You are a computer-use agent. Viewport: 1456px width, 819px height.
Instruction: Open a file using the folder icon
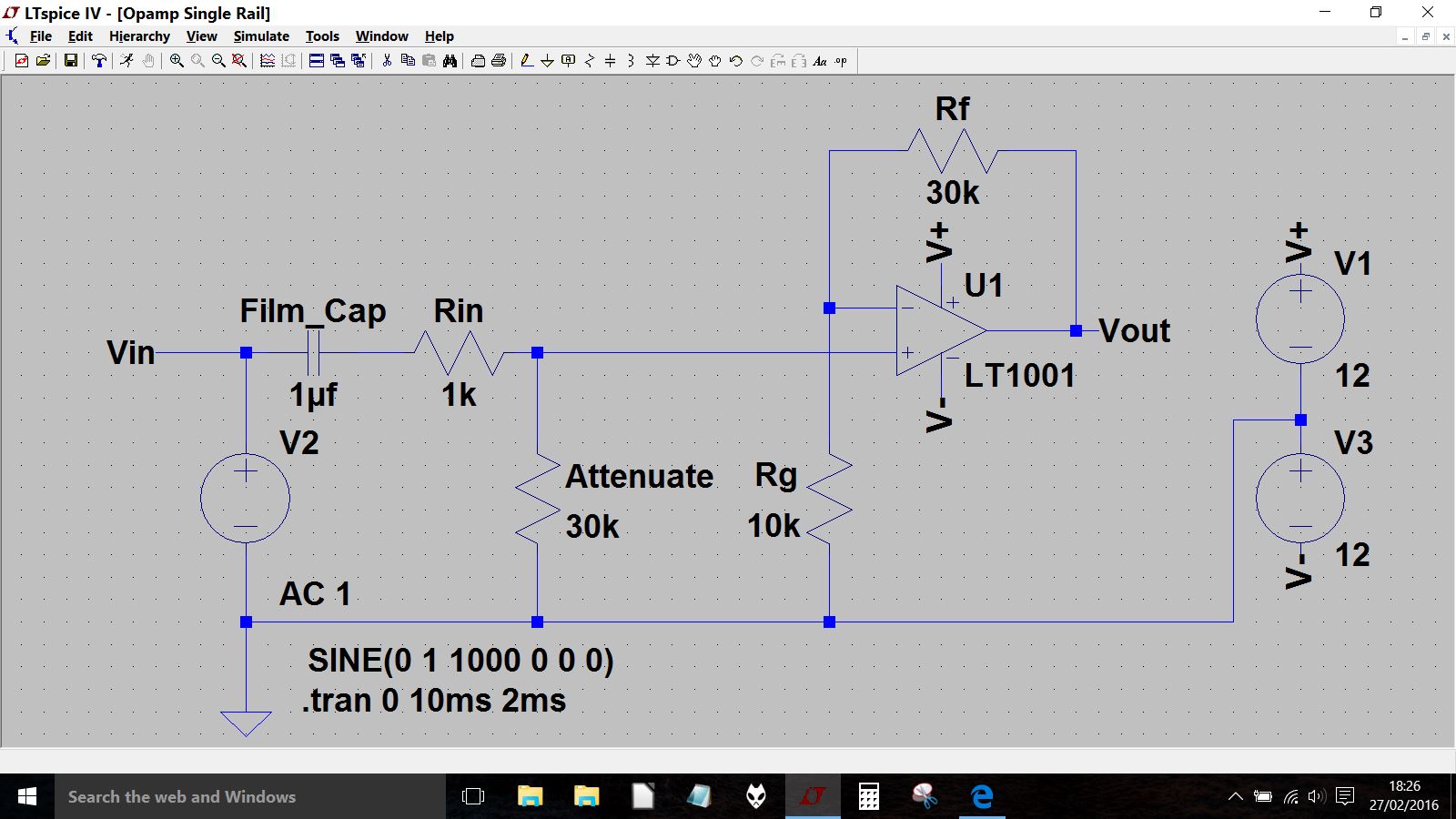(x=43, y=61)
